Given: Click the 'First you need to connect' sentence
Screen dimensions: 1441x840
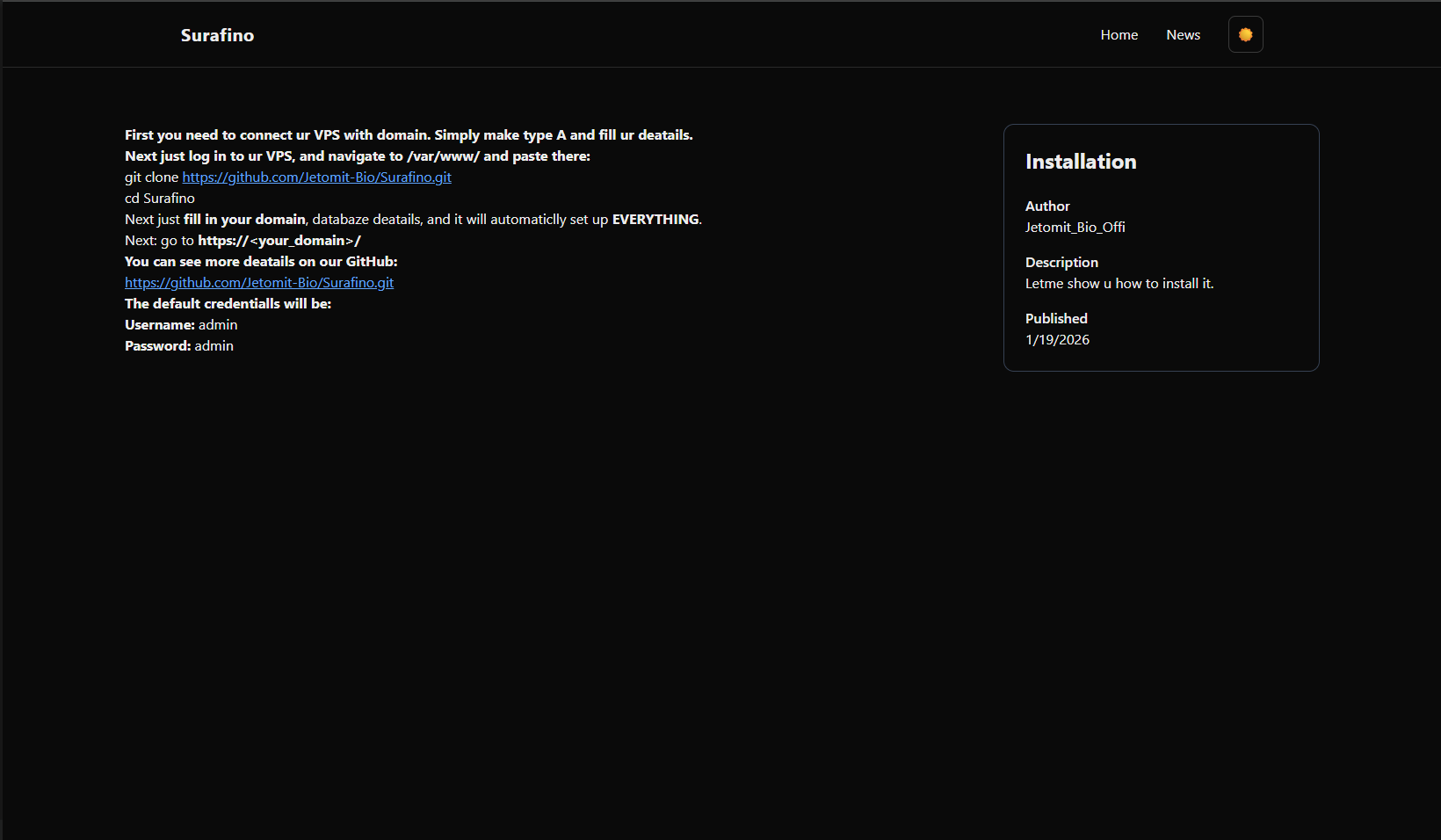Looking at the screenshot, I should (409, 135).
